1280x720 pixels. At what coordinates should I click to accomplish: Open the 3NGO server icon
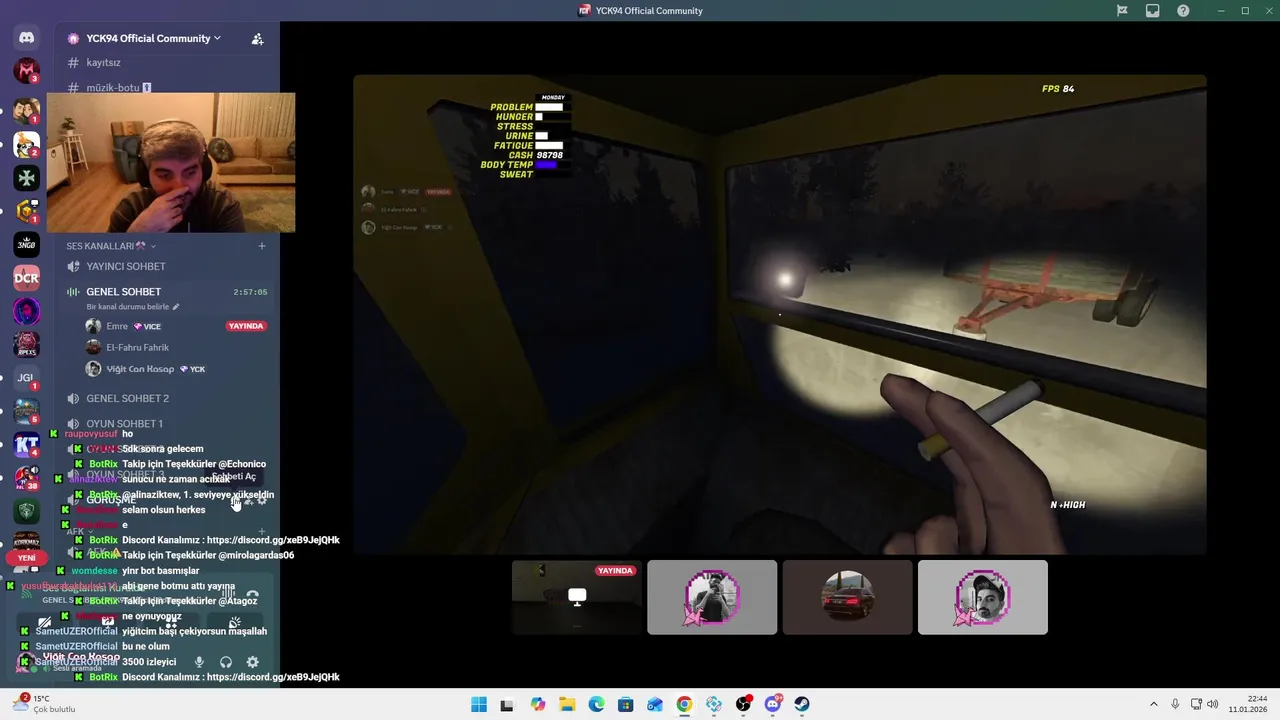(27, 244)
